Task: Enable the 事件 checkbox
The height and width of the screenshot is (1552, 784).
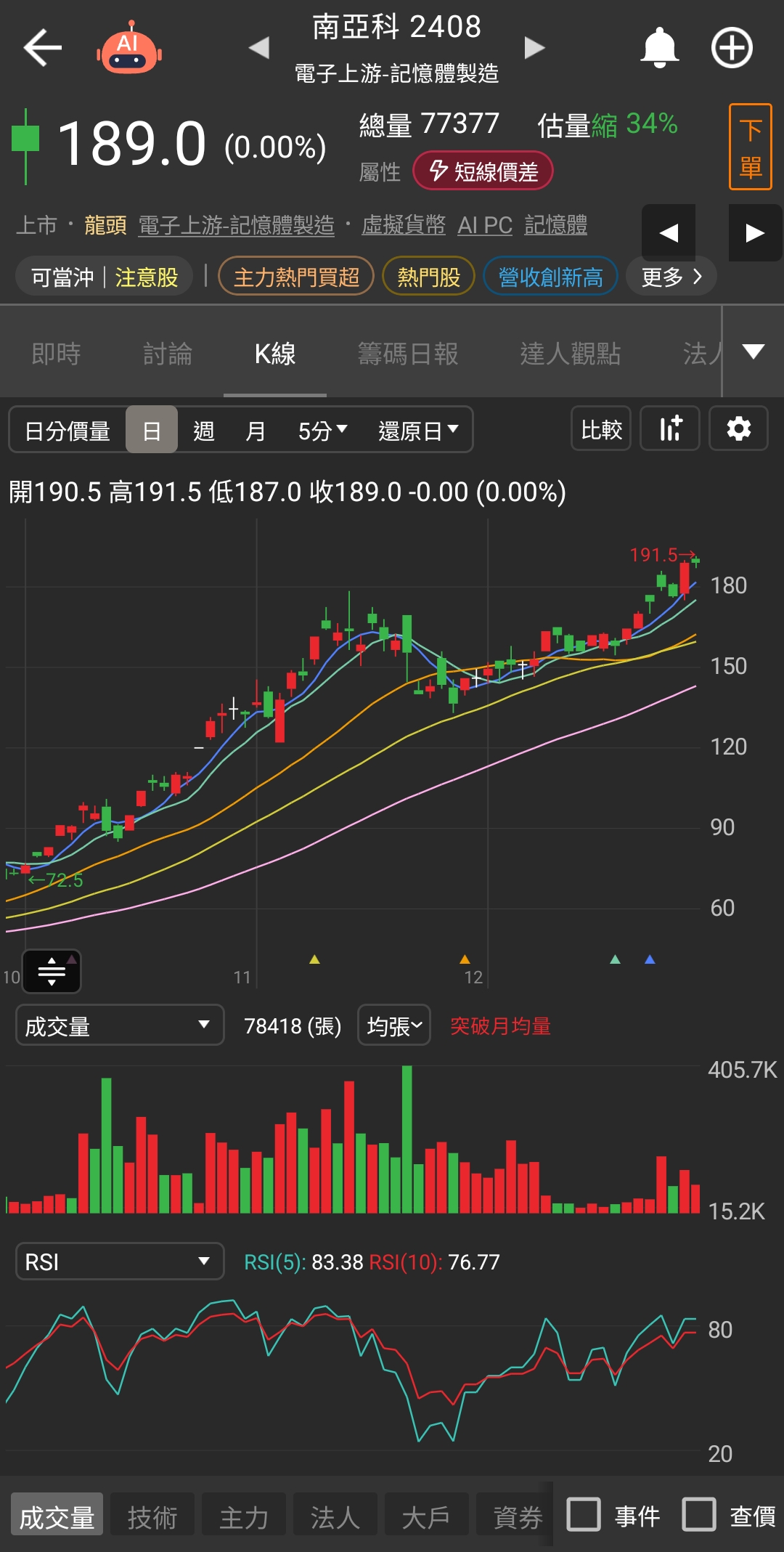Action: pos(584,1515)
